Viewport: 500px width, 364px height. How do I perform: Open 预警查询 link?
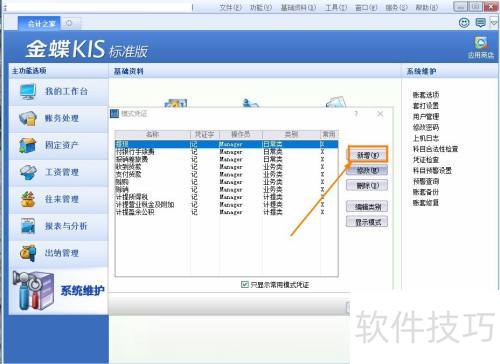[x=426, y=181]
